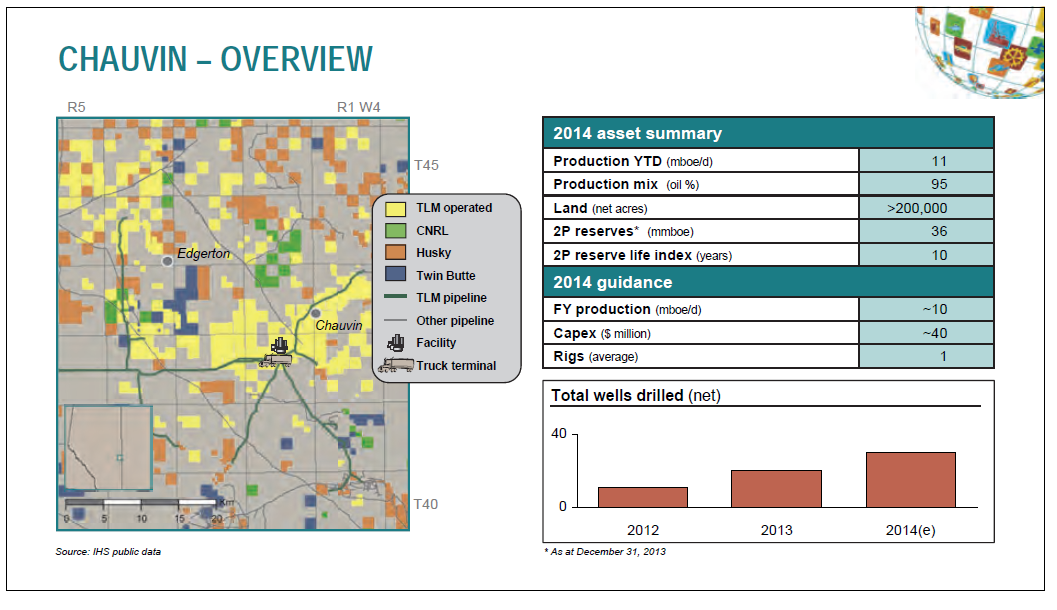Screen dimensions: 1057x610
Task: Click the Edgerton label on the map
Action: coord(204,253)
